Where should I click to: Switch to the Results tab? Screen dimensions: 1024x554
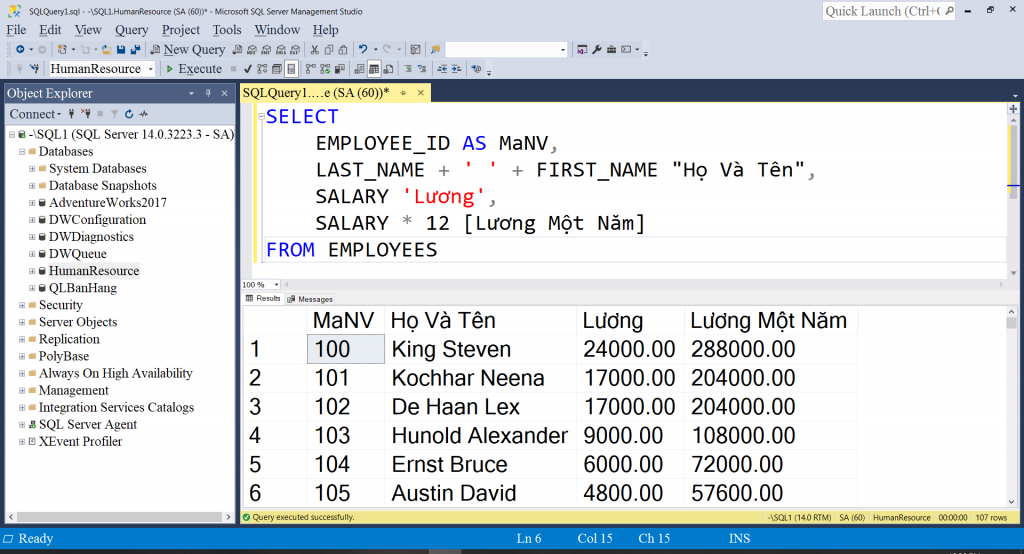(x=263, y=299)
